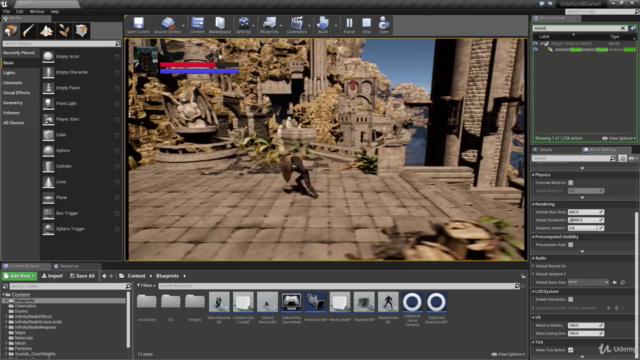Uncheck Allow Tick Before Begin Play
This screenshot has width=640, height=360.
(571, 350)
